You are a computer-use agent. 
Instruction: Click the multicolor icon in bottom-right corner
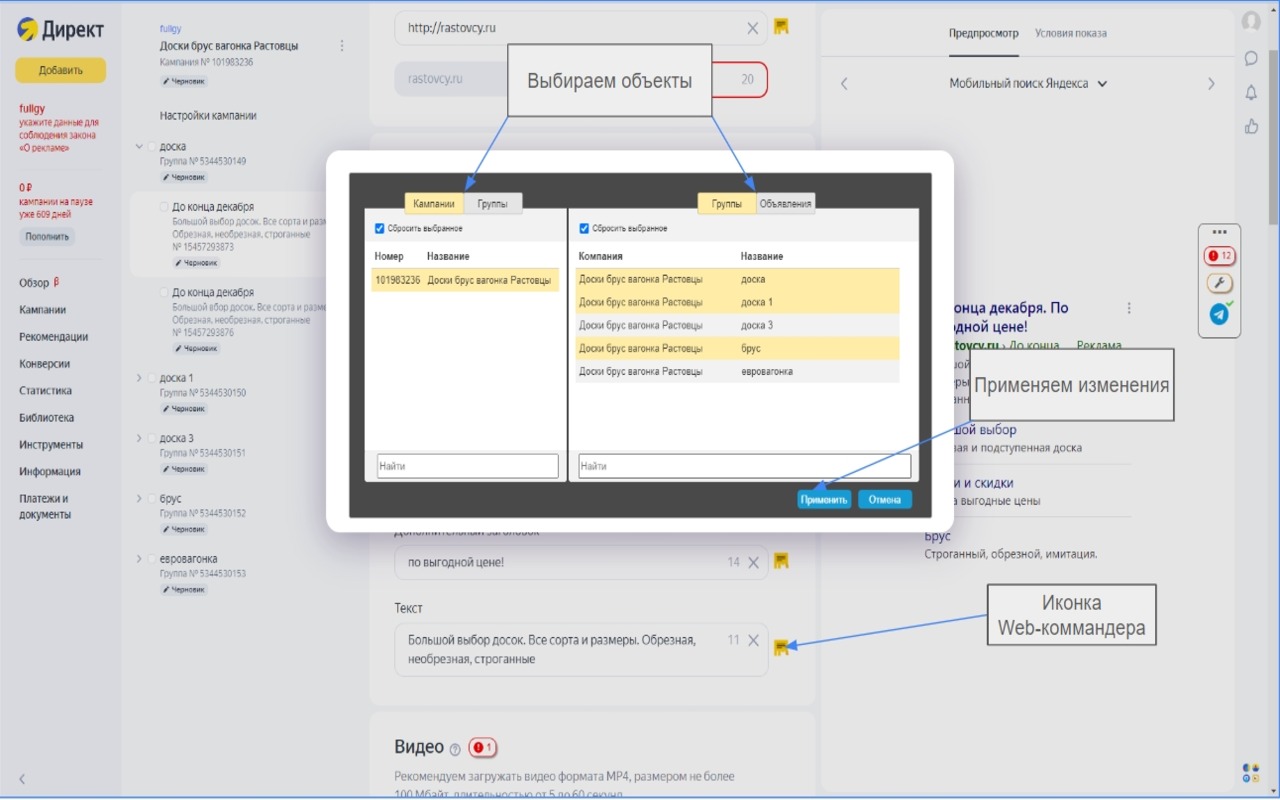click(1251, 773)
